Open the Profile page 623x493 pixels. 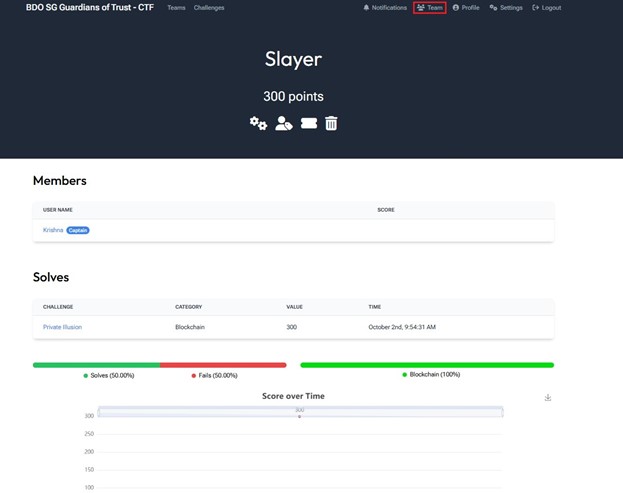click(x=466, y=8)
